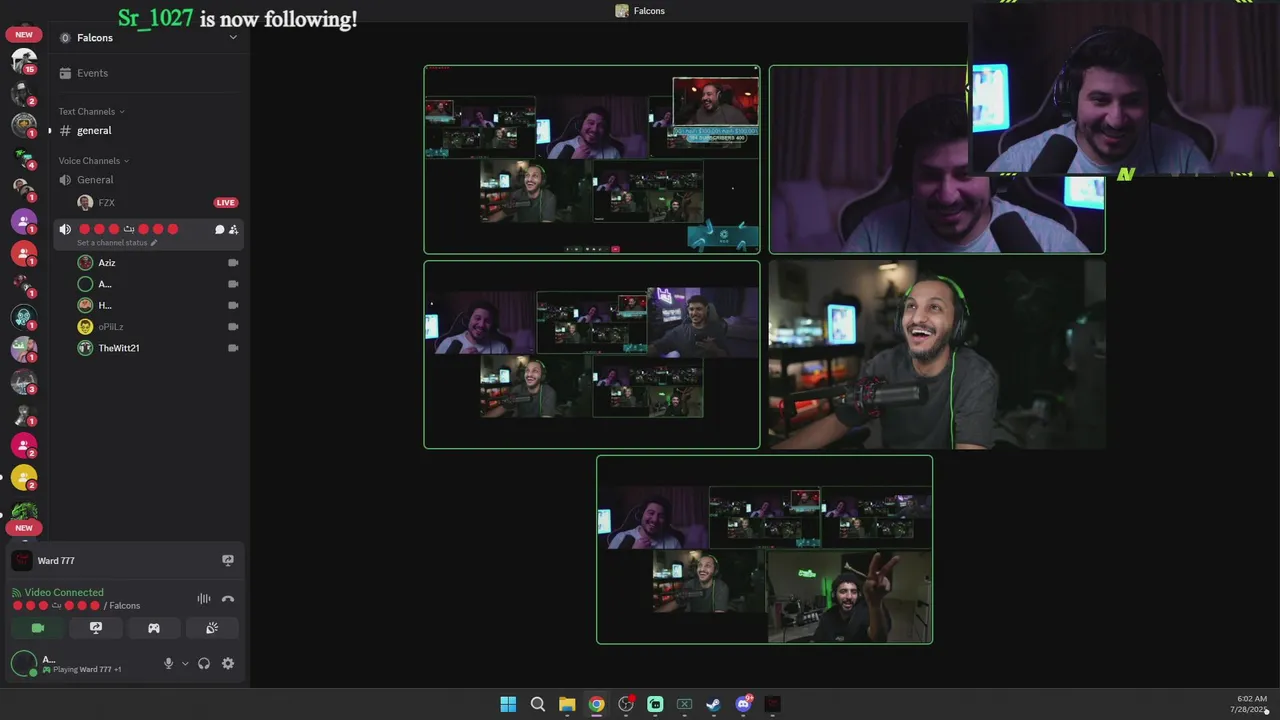Screen dimensions: 1280x720
Task: Click the Video Connected status
Action: pos(64,592)
